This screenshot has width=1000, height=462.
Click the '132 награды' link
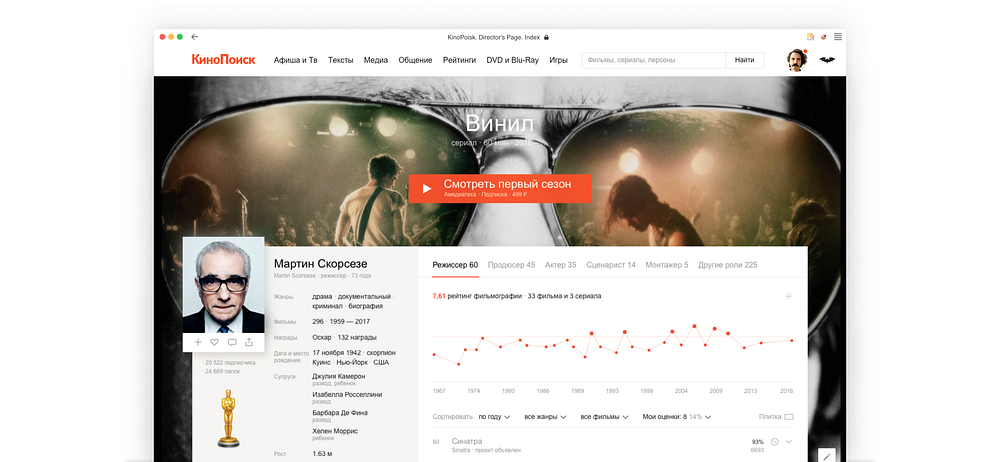pos(357,337)
